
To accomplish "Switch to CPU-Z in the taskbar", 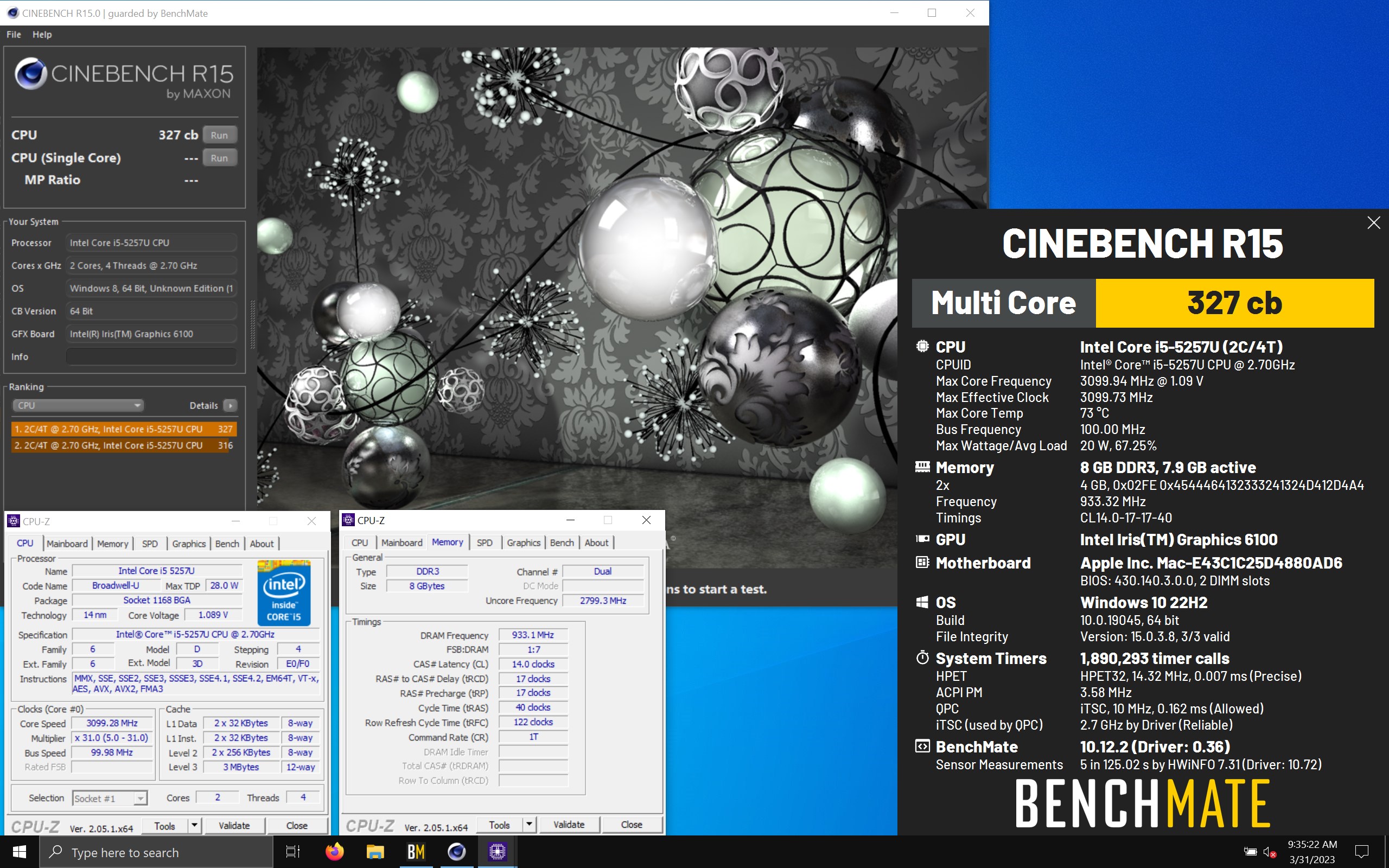I will (498, 852).
